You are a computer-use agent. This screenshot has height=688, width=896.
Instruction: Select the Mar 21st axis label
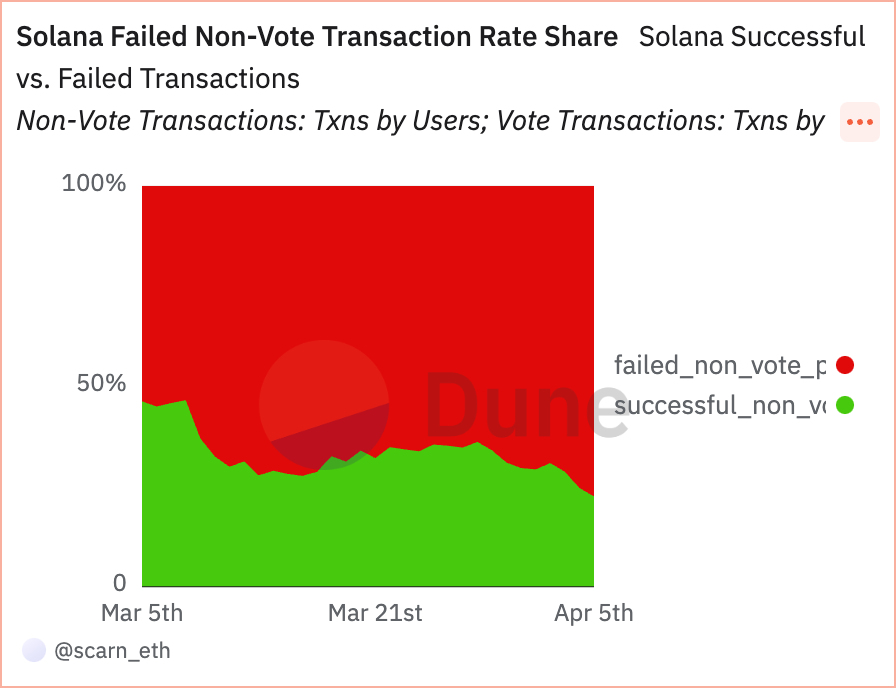point(375,613)
